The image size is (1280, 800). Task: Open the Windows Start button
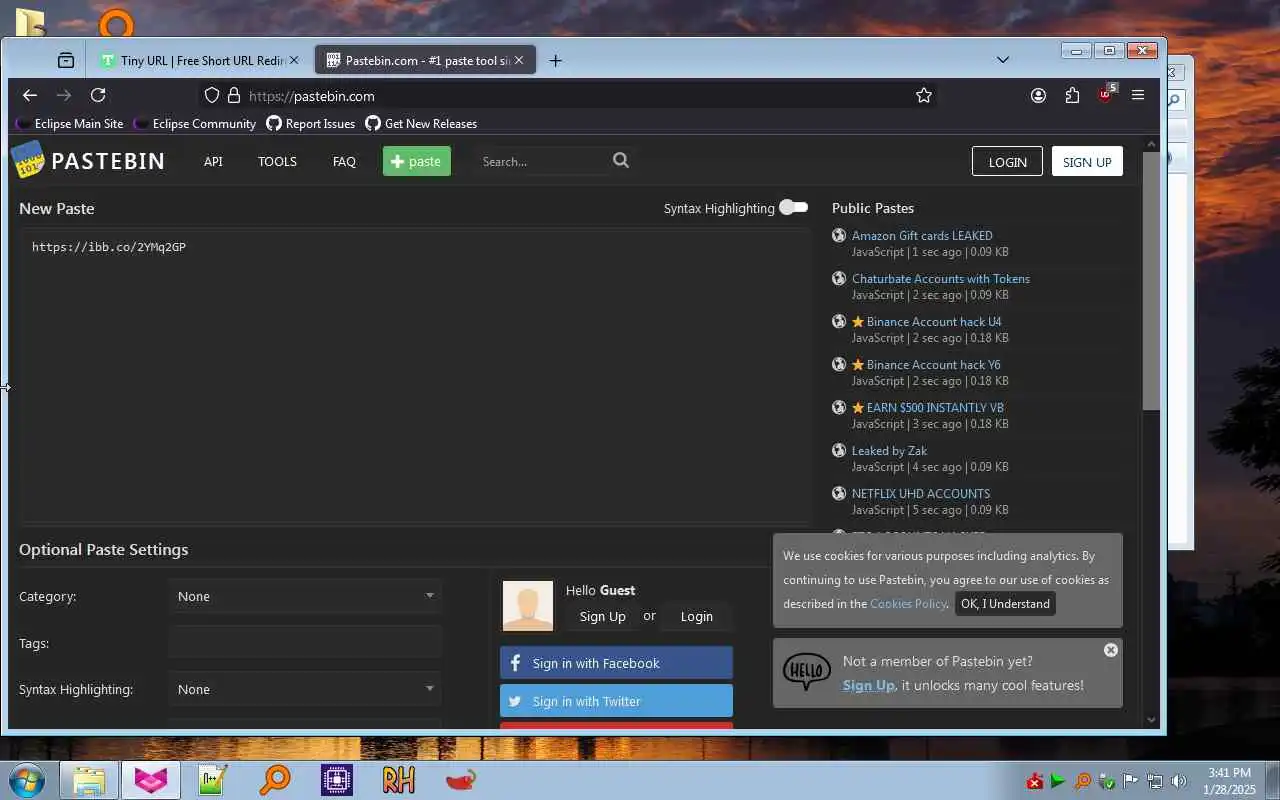(x=27, y=780)
